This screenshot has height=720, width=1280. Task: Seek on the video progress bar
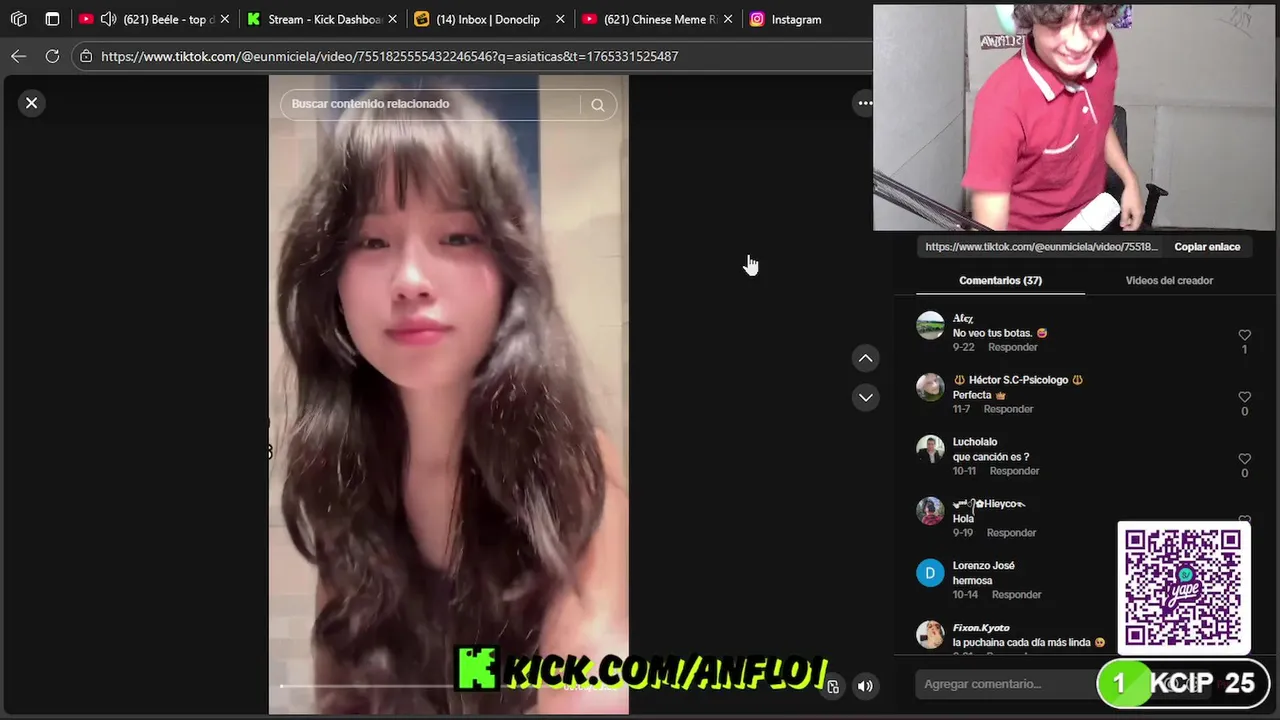pyautogui.click(x=450, y=686)
